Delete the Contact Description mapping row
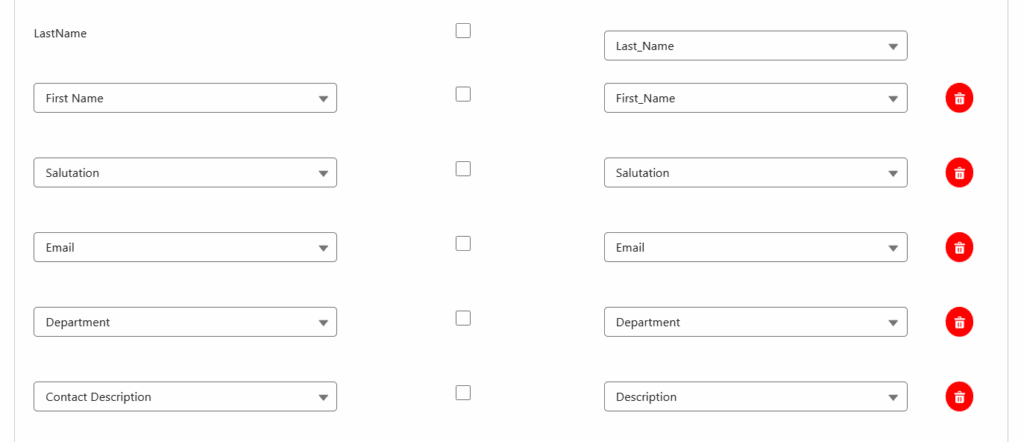The image size is (1024, 442). click(x=959, y=397)
